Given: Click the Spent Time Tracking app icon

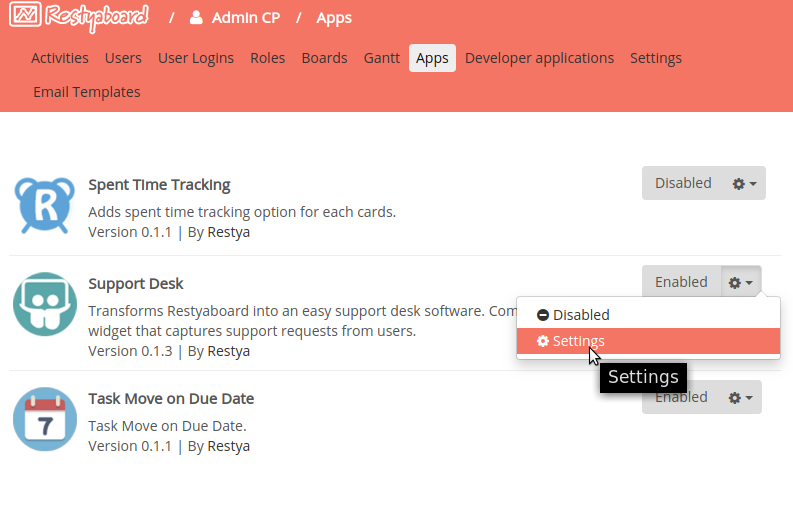Looking at the screenshot, I should tap(45, 203).
